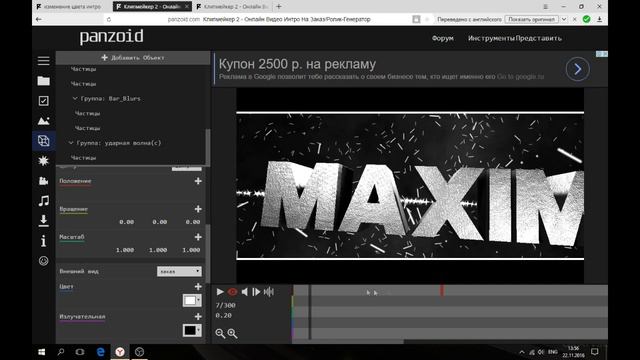Click the ad arrow button
Viewport: 640px width, 360px height.
point(578,69)
